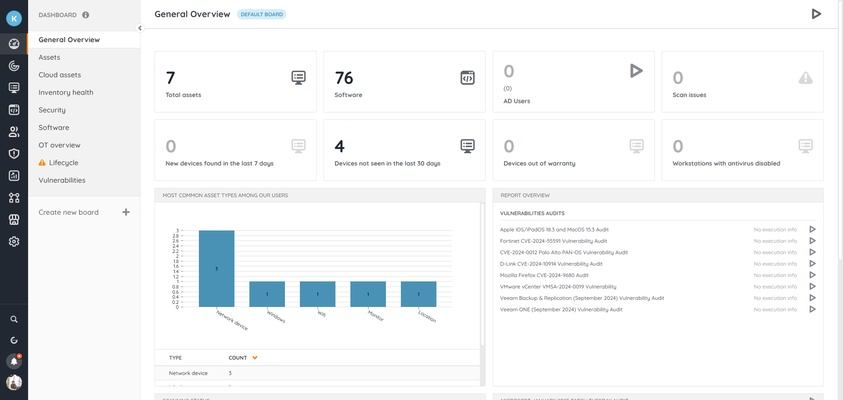
Task: Open user profile avatar at bottom left
Action: pyautogui.click(x=14, y=382)
